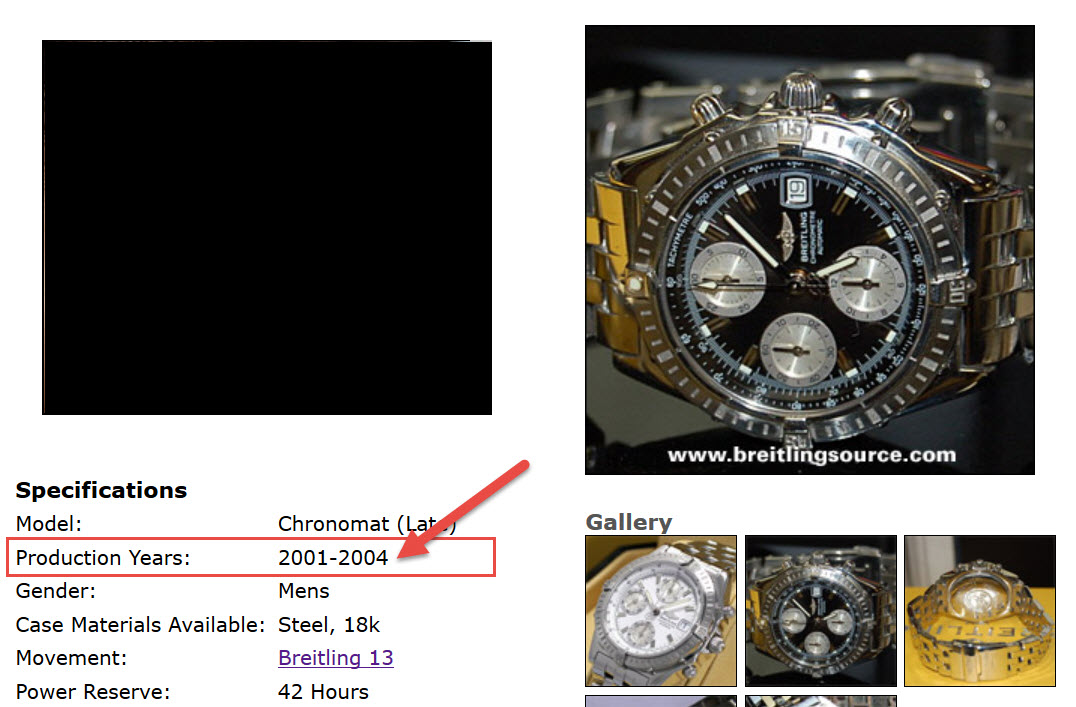Screen dimensions: 1076x707
Task: Open the white-dial watch gallery thumbnail
Action: click(x=661, y=610)
